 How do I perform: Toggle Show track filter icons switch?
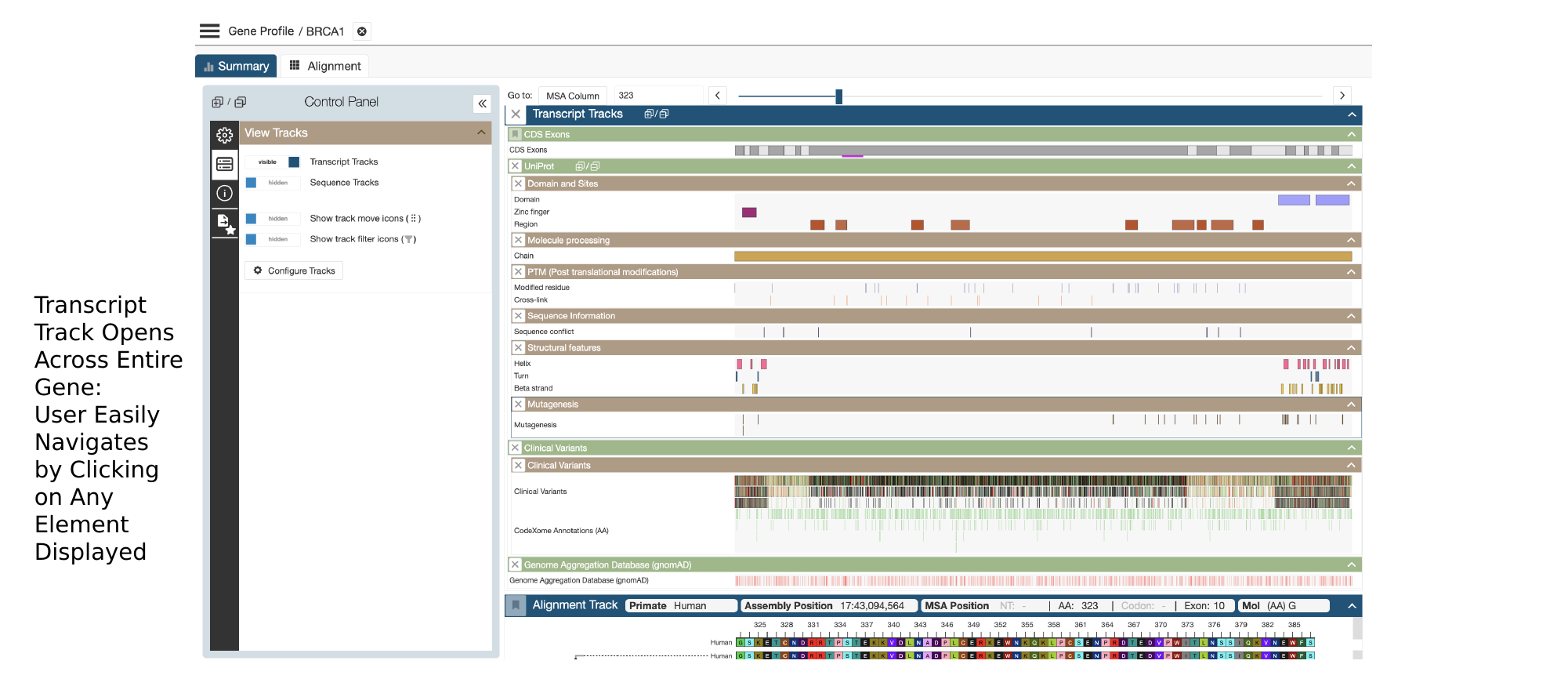273,239
